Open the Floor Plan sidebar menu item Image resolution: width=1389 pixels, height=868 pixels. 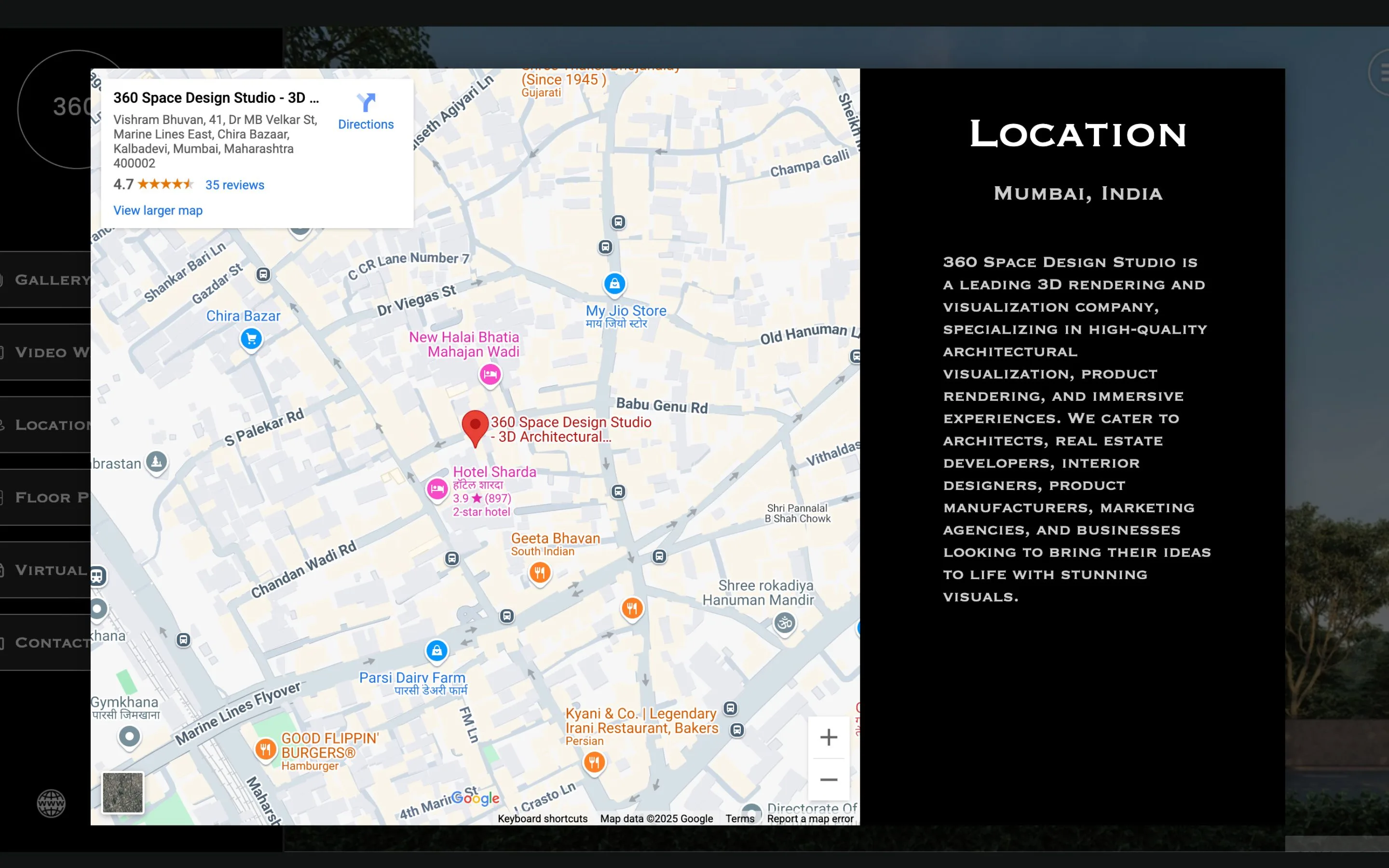coord(45,497)
